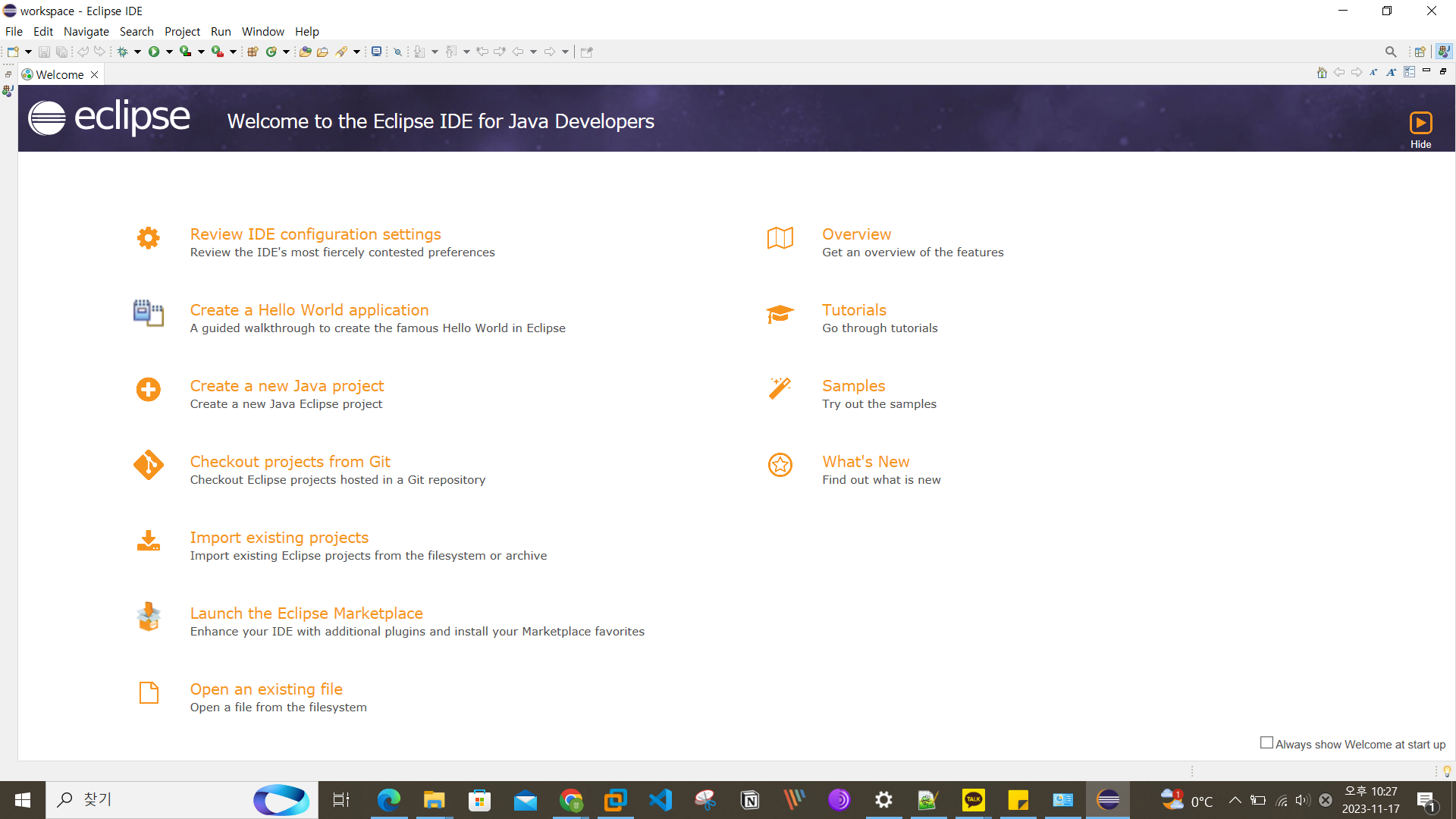Click the Open Perspective icon
1456x819 pixels.
(1420, 52)
